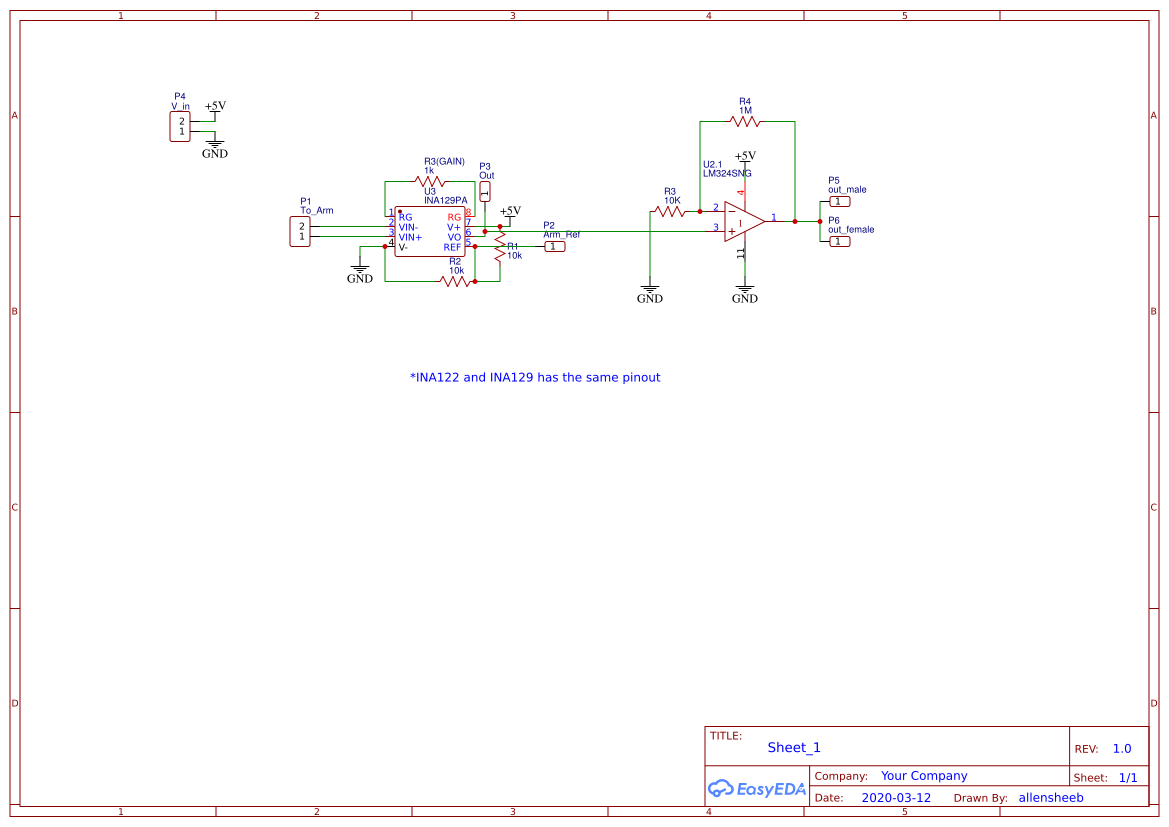Viewport: 1169px width, 827px height.
Task: Click the INA122 and INA129 pinout note
Action: pos(535,378)
